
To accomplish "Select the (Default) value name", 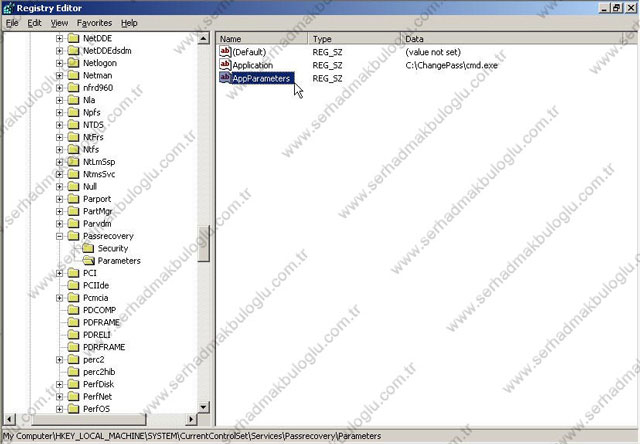I will (x=249, y=52).
